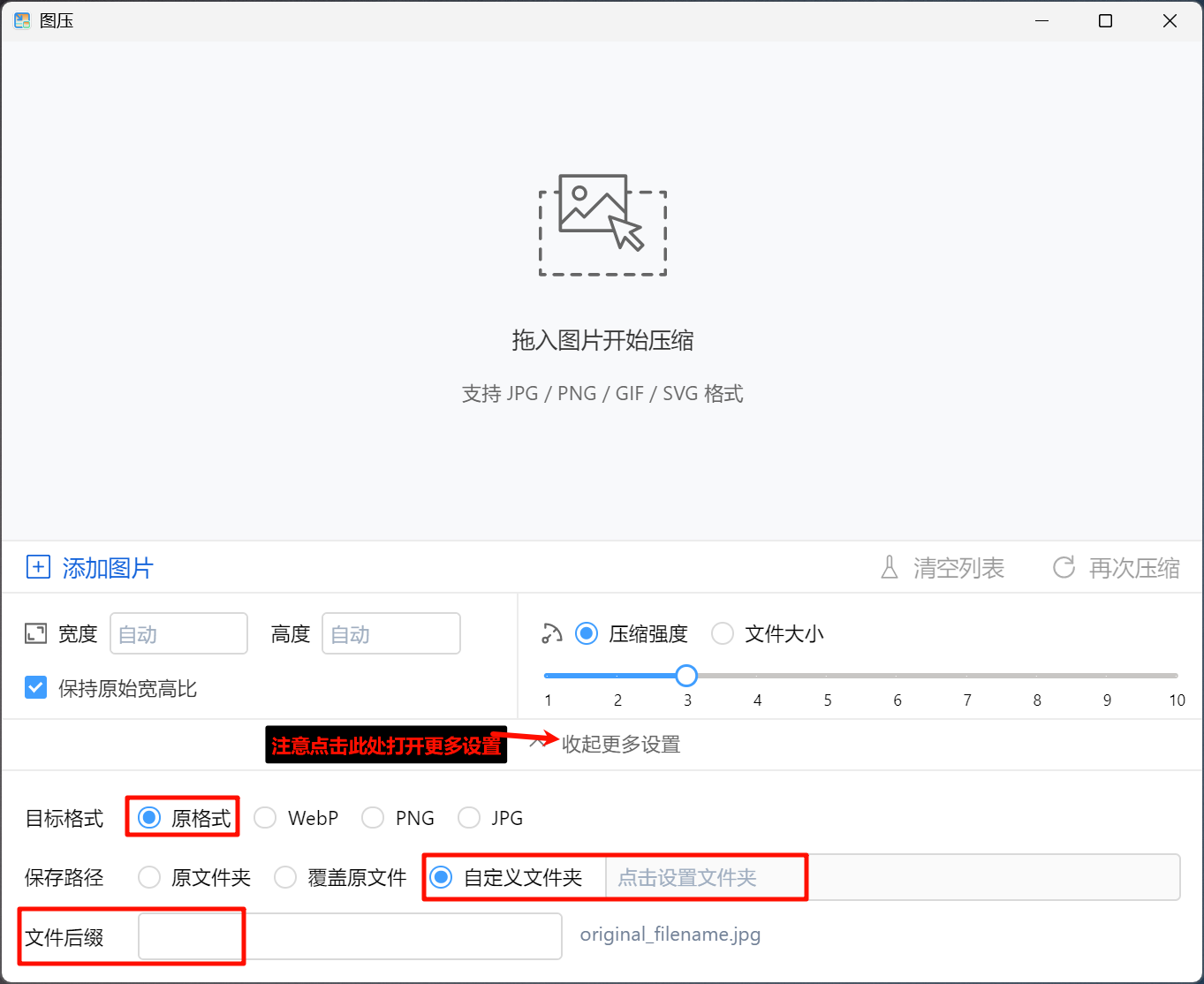The width and height of the screenshot is (1204, 984).
Task: Click the 保存路径 label
Action: point(64,877)
